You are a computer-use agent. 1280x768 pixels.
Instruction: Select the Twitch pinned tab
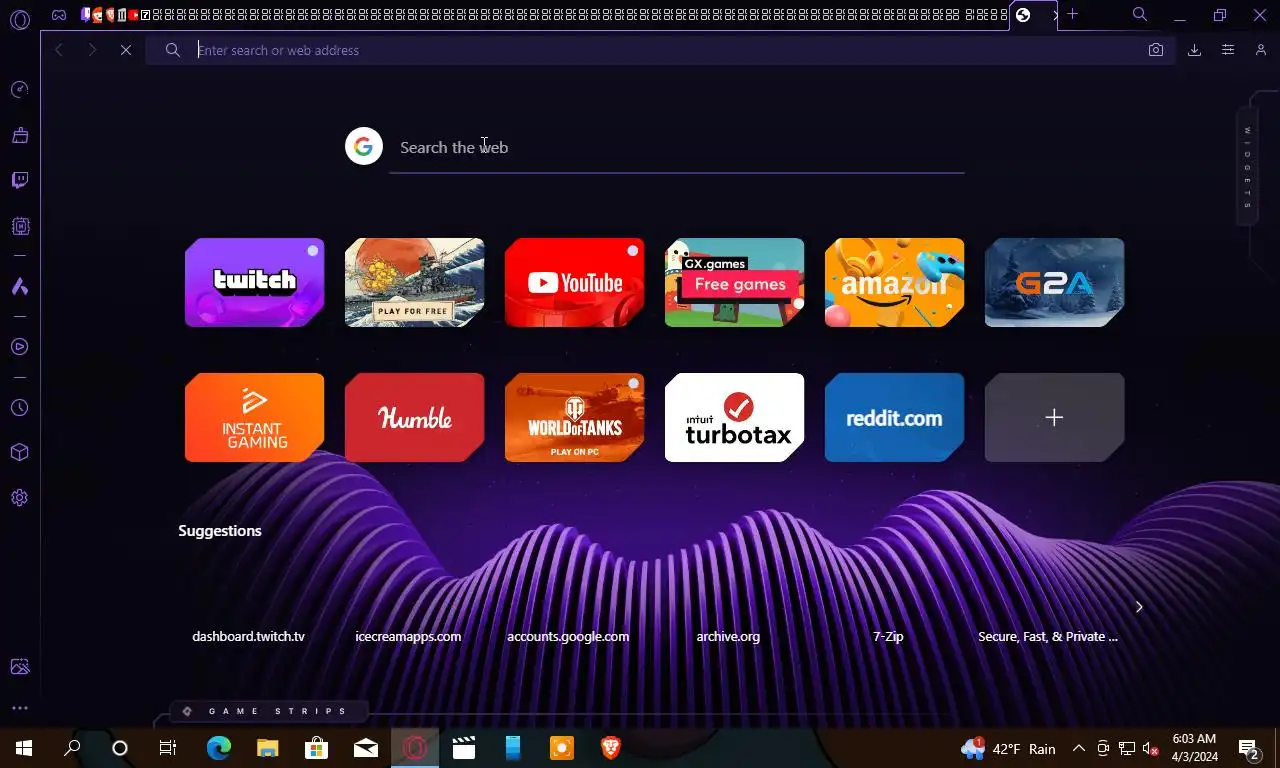point(86,15)
